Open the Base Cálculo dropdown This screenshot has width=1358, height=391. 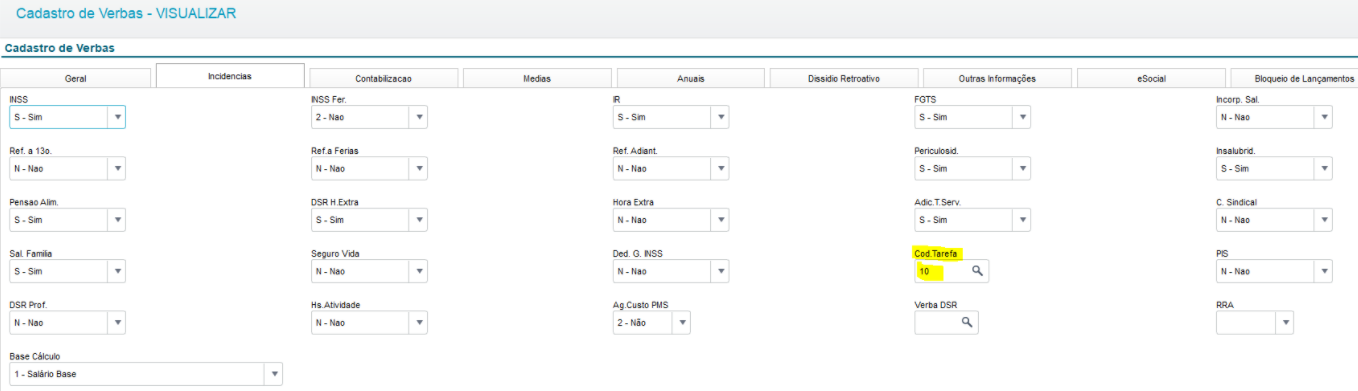(274, 374)
